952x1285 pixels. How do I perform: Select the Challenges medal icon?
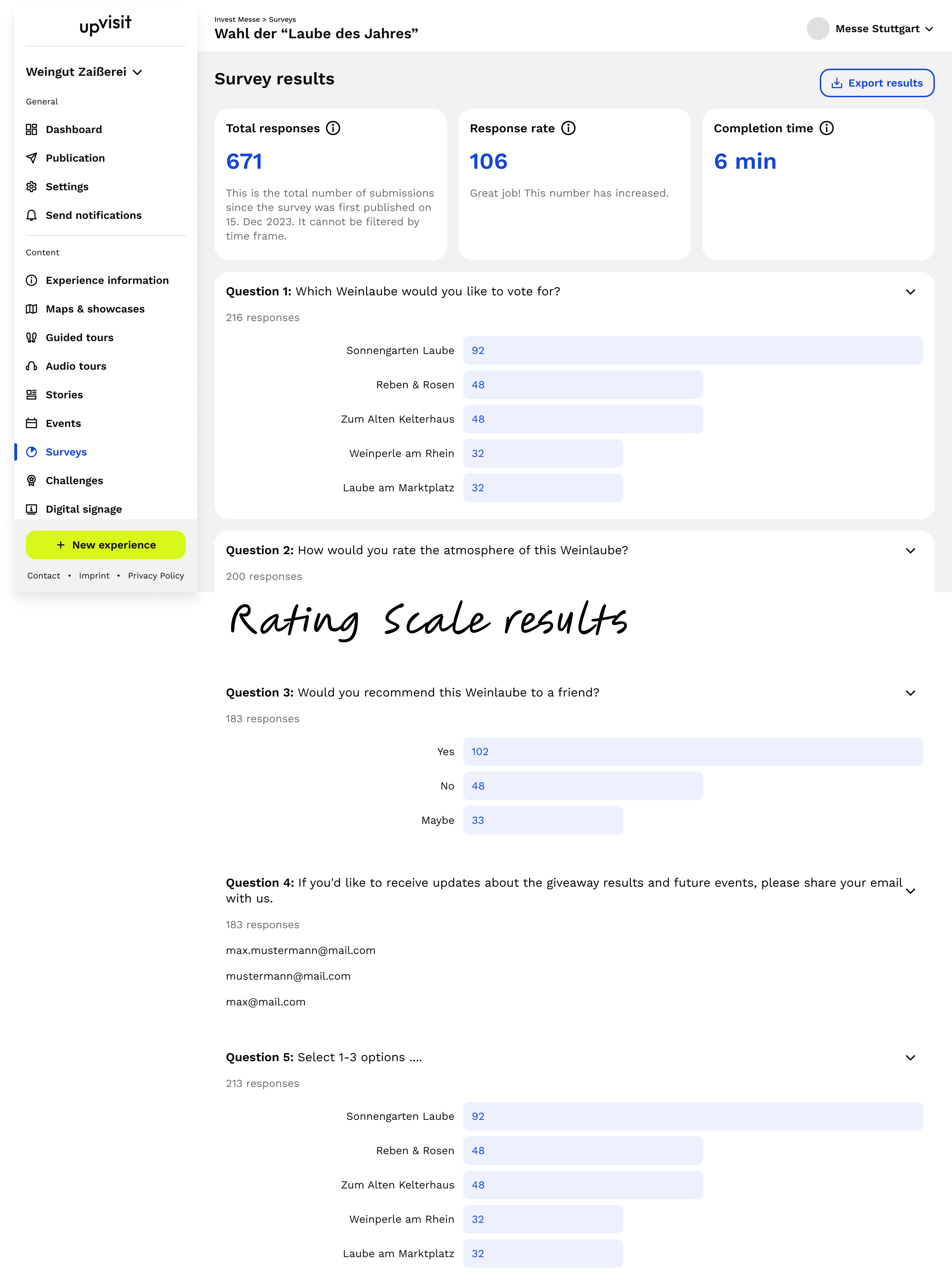32,480
